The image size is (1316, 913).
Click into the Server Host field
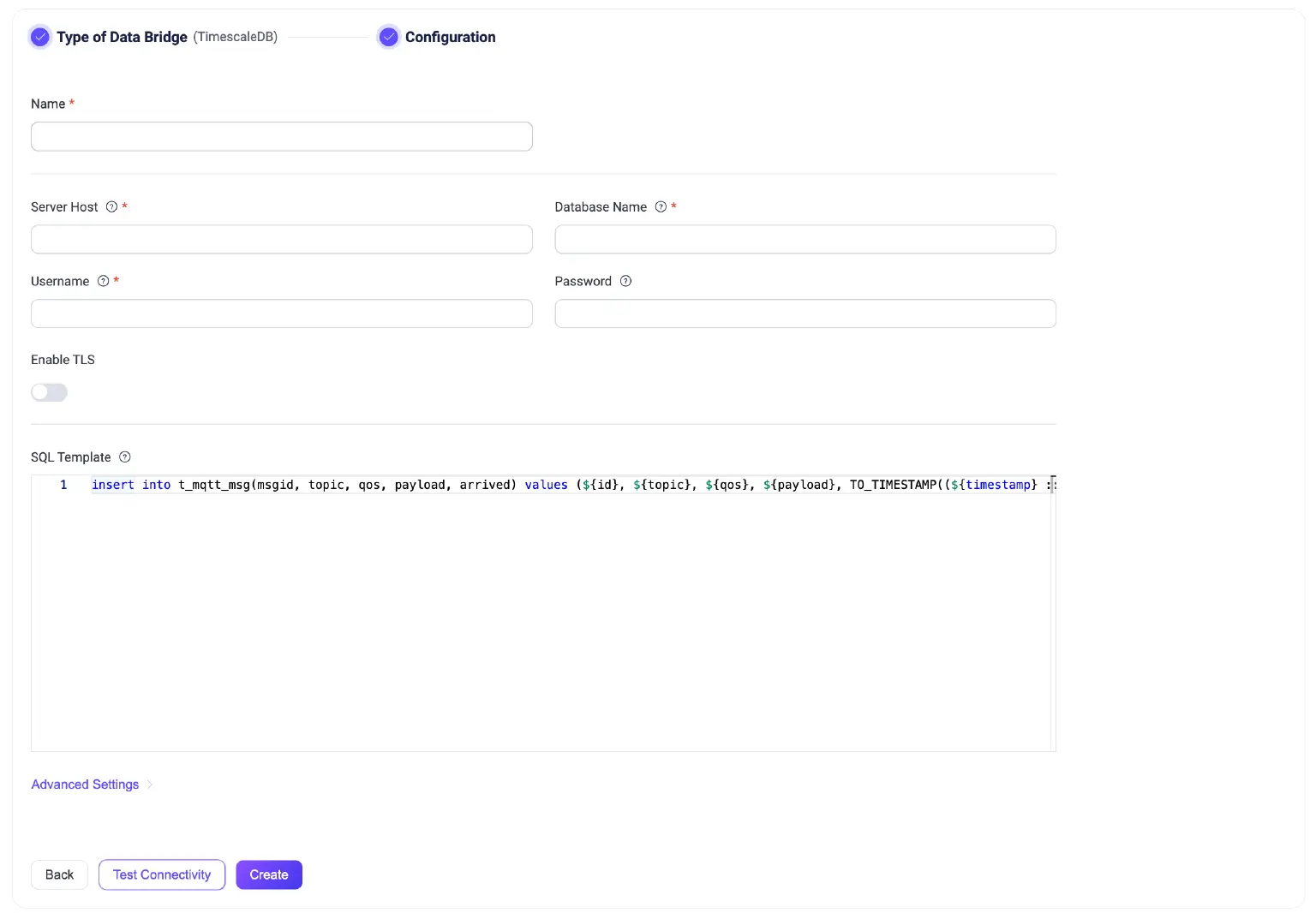(x=281, y=240)
